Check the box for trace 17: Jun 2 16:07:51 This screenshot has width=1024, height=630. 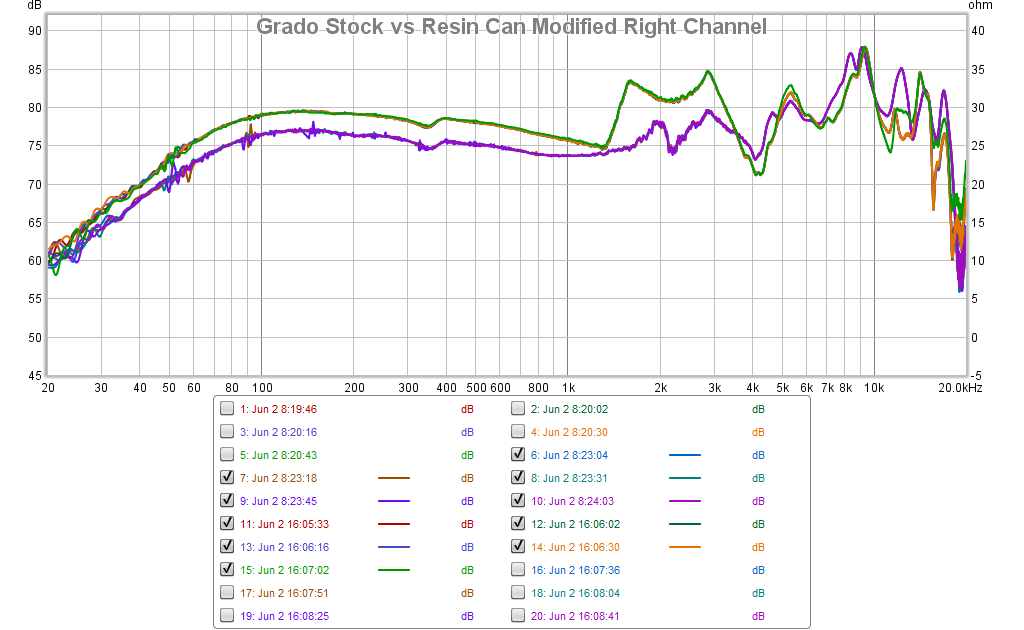[227, 592]
